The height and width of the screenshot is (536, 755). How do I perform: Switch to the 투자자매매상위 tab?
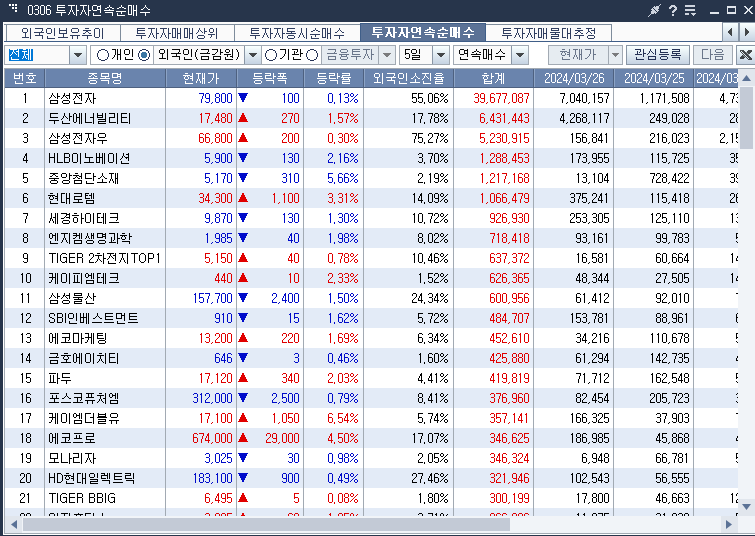coord(177,33)
